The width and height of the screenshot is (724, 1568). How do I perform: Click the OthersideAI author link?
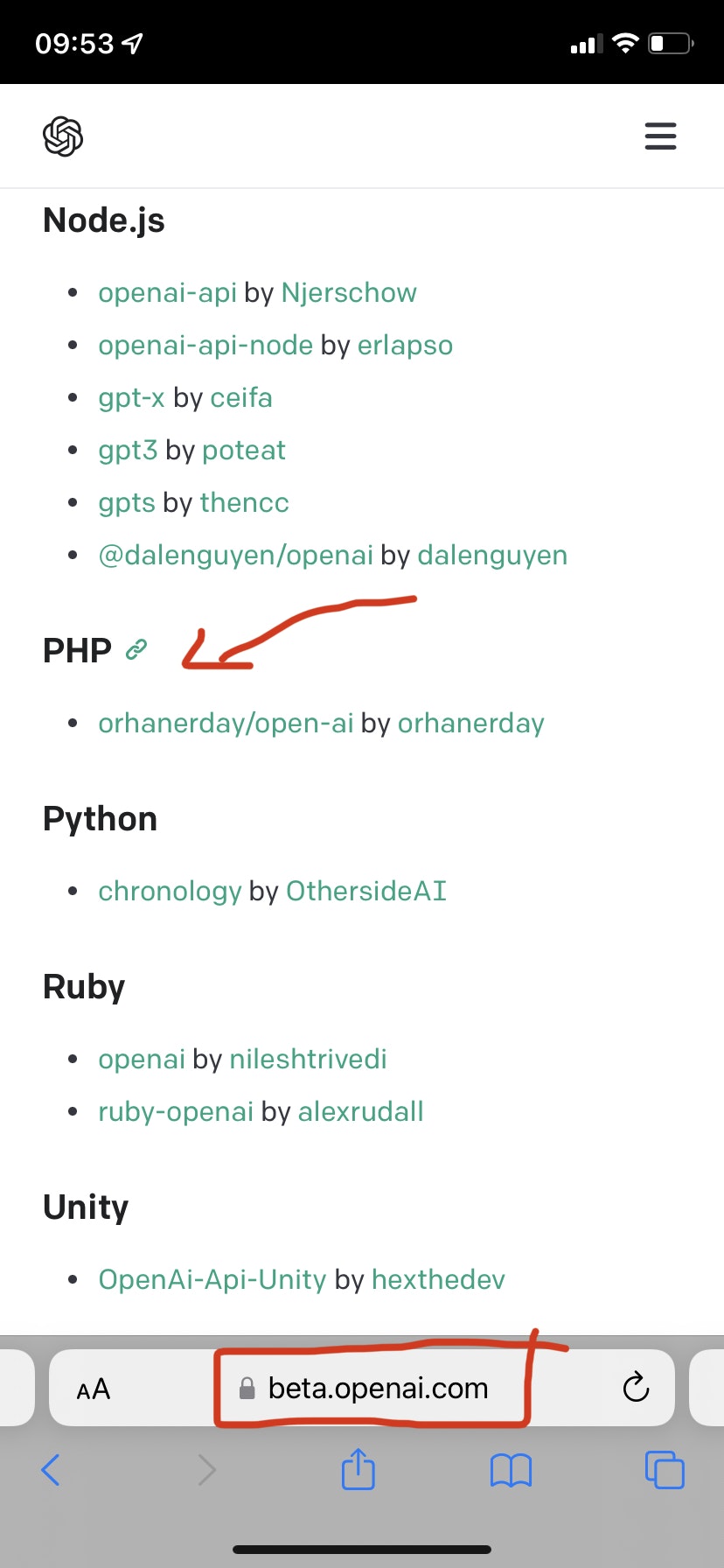(x=366, y=891)
